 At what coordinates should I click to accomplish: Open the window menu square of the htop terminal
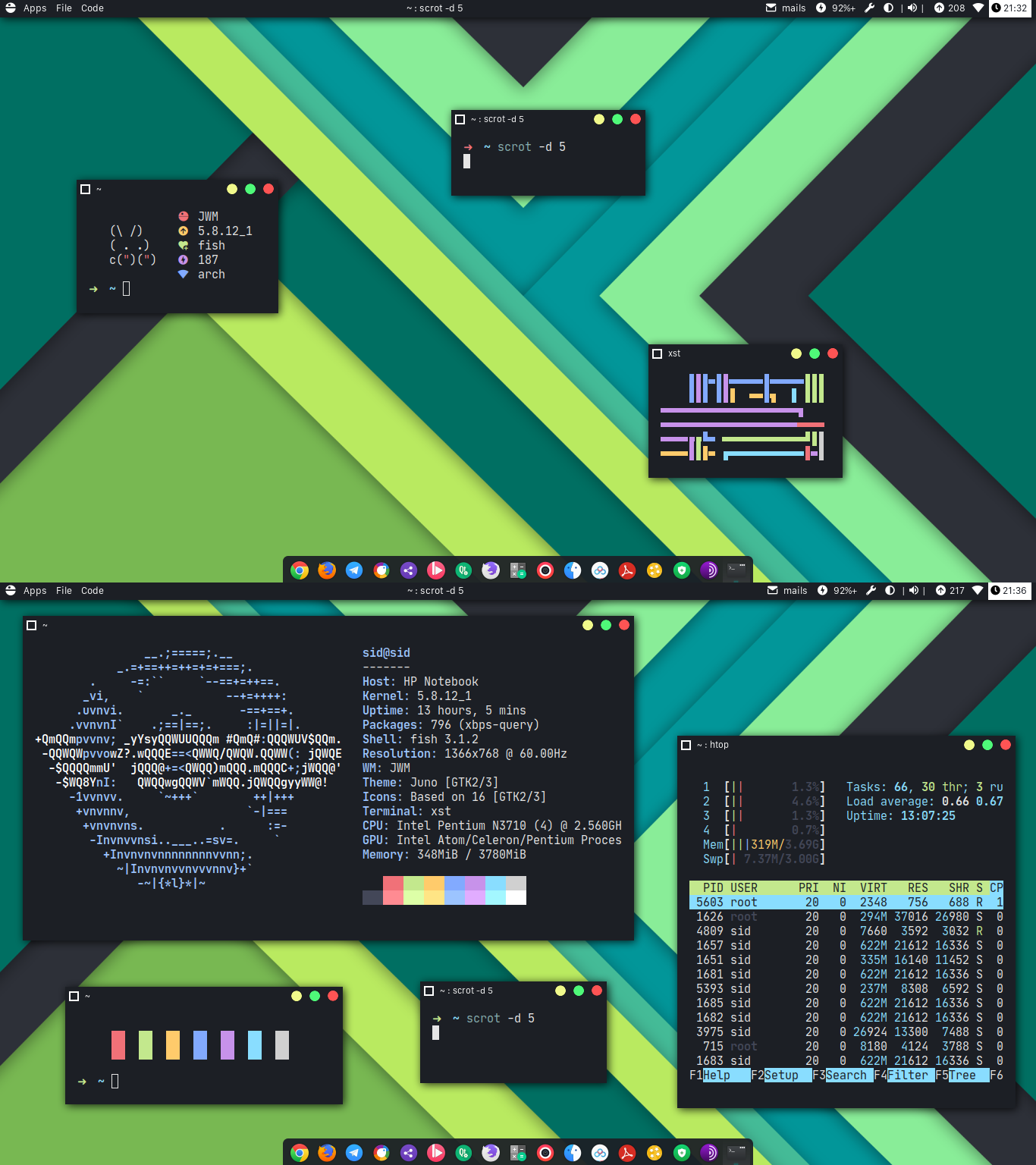click(686, 745)
